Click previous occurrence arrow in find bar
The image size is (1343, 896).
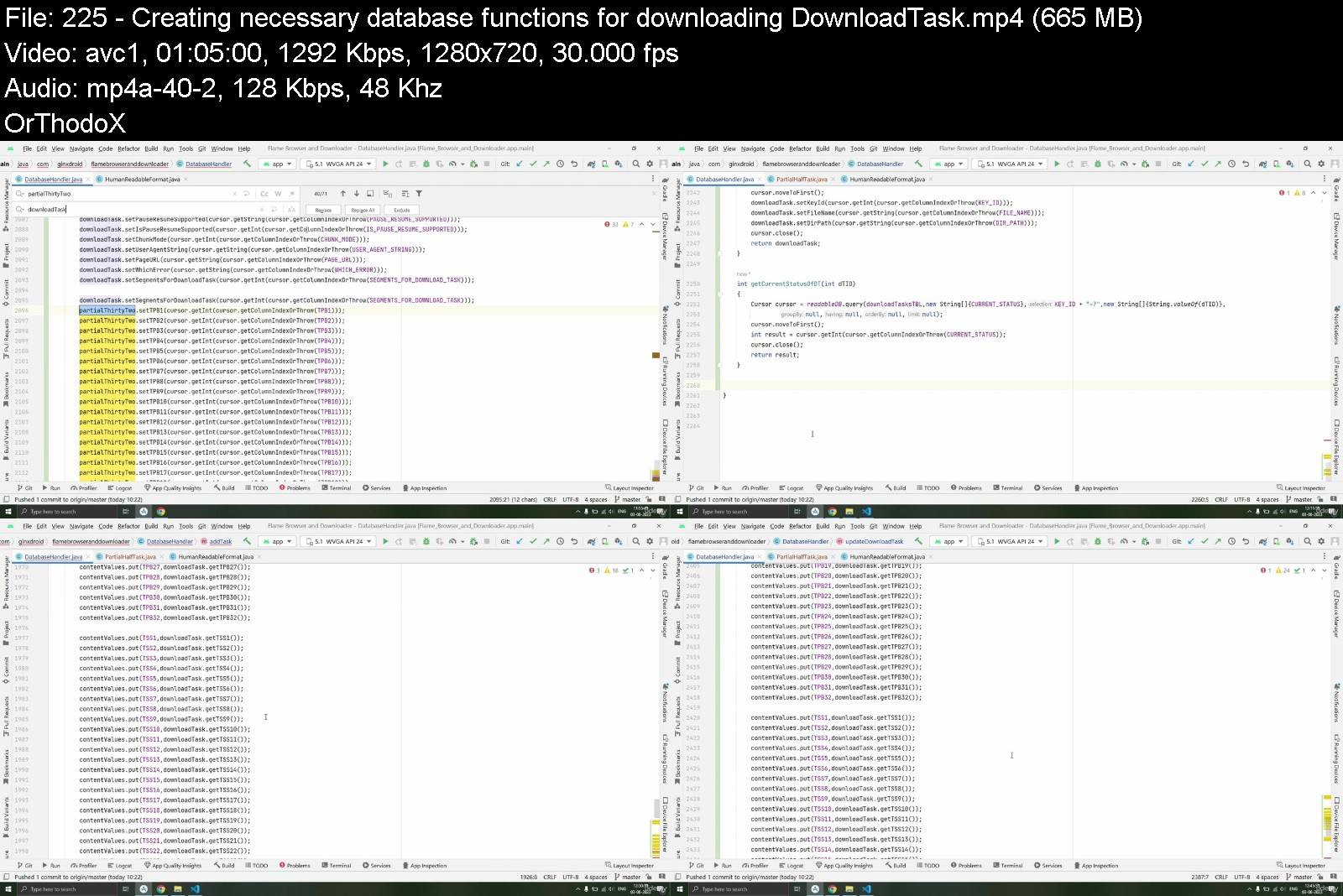pyautogui.click(x=342, y=194)
